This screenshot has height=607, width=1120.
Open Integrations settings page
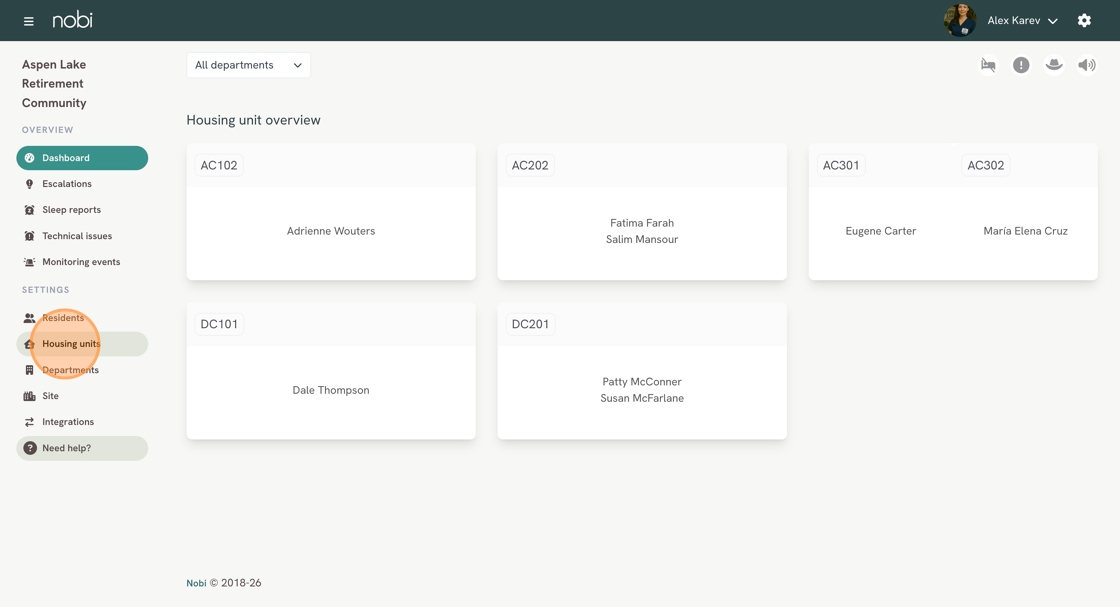(x=68, y=422)
